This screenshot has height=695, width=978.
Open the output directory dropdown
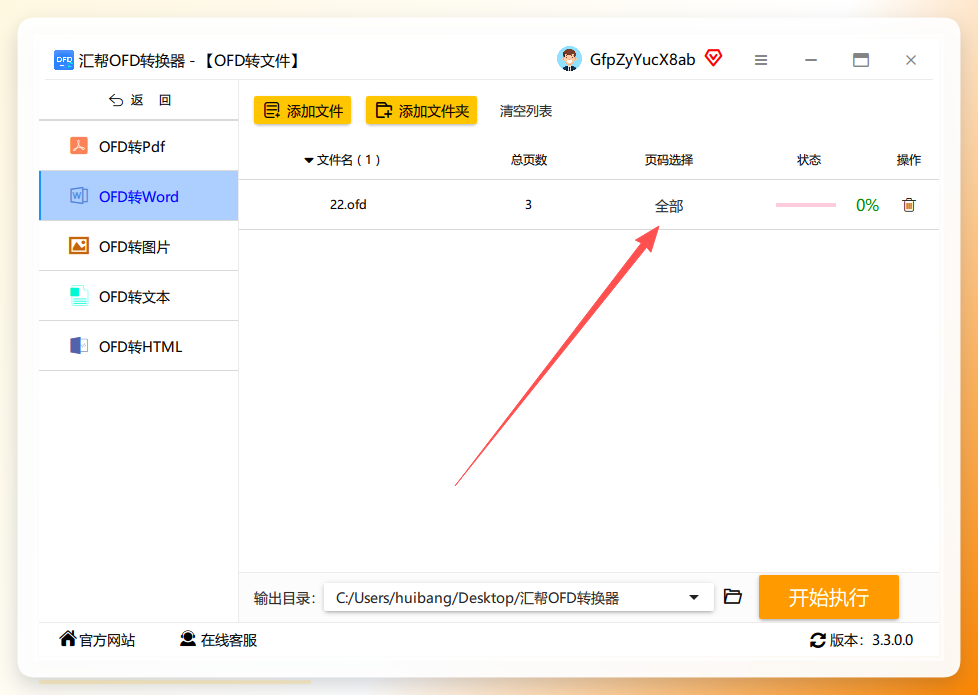694,598
